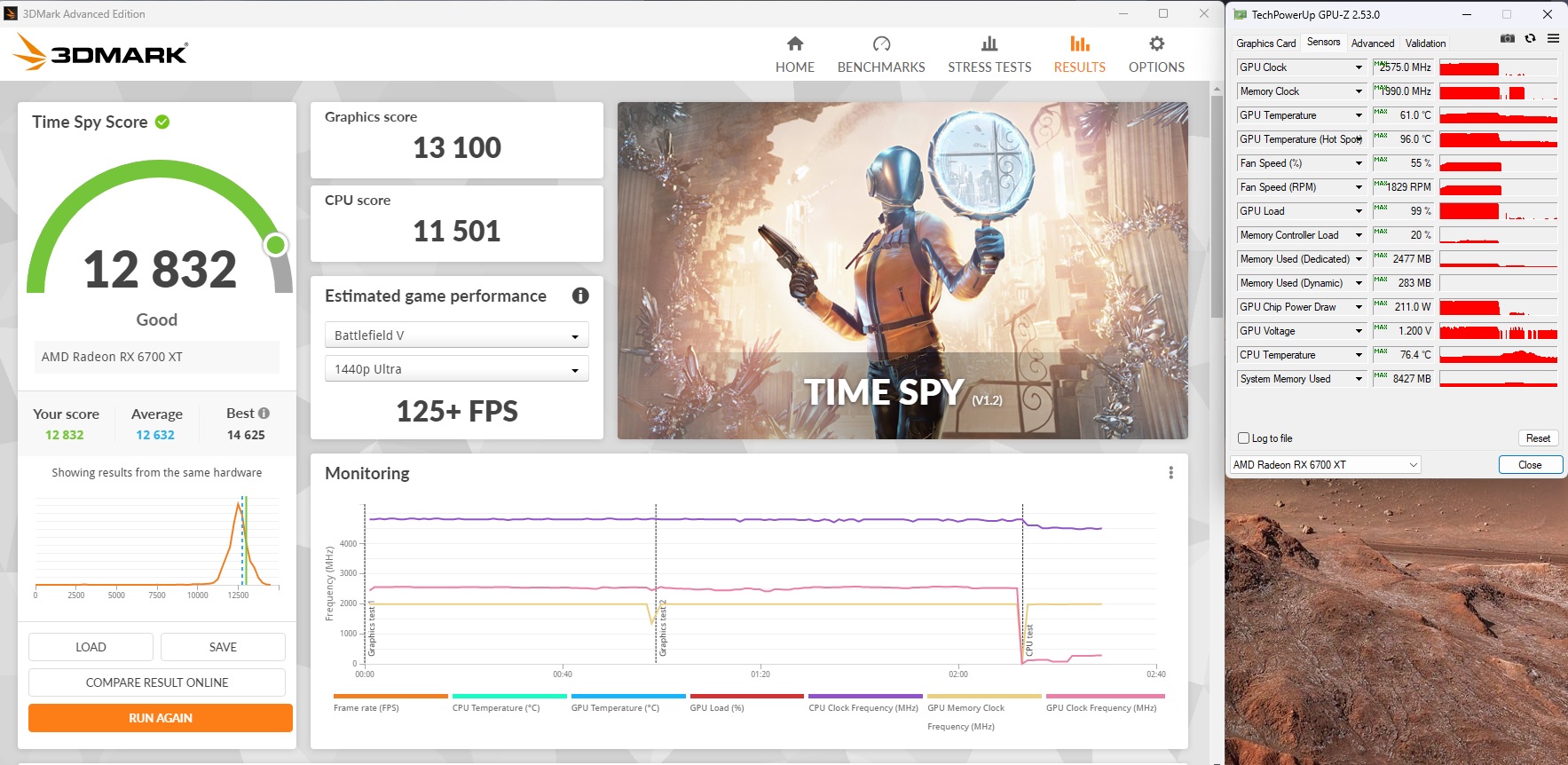
Task: Open the Battlefield V game dropdown
Action: tap(456, 335)
